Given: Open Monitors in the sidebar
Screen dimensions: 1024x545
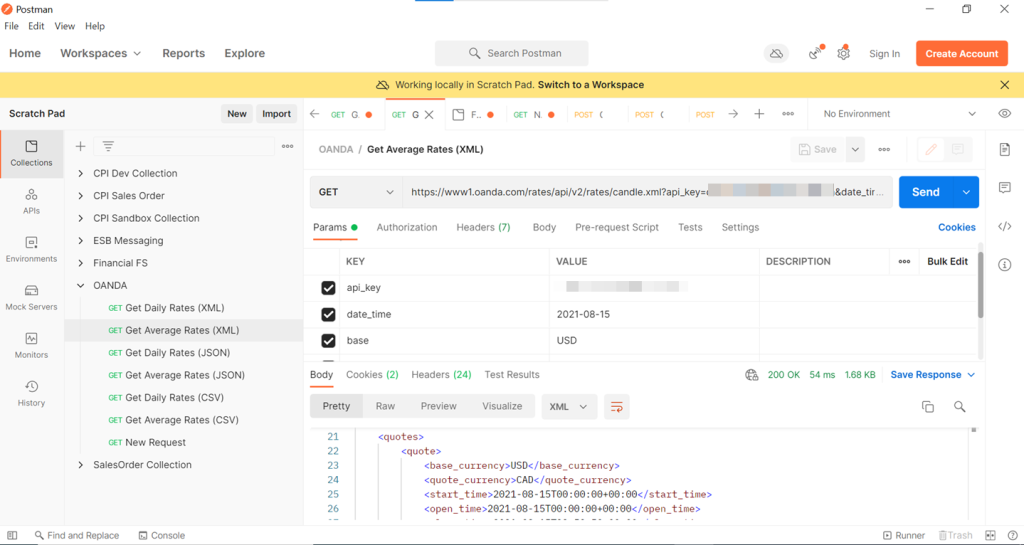Looking at the screenshot, I should point(31,346).
